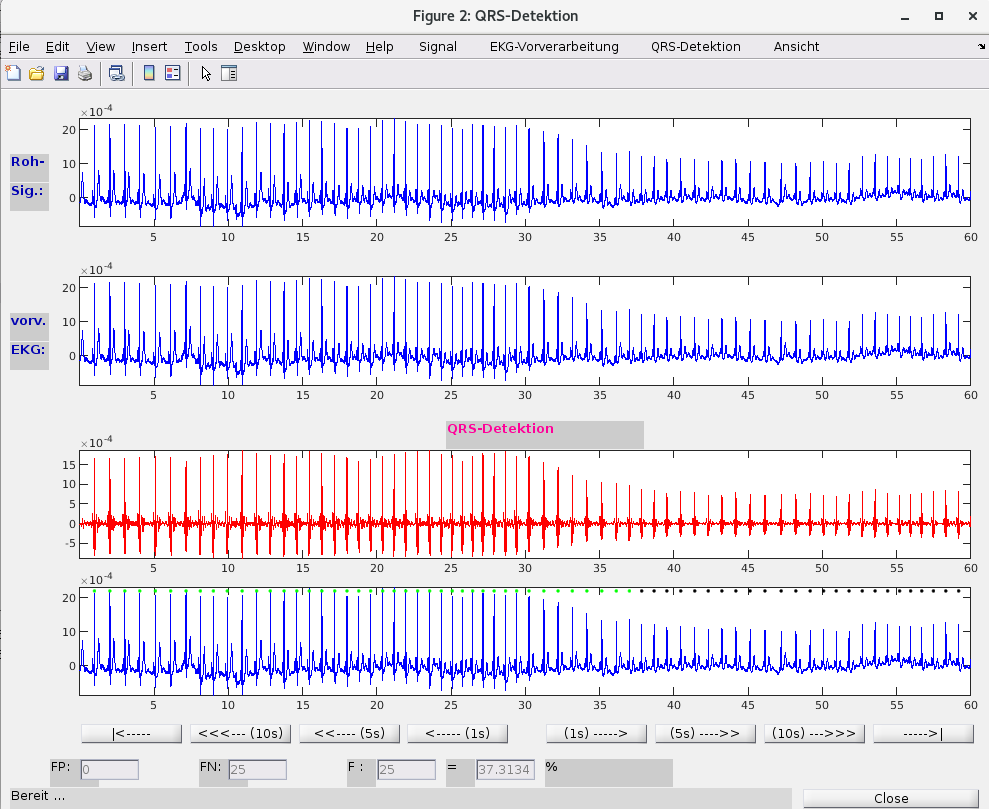Open the EKG-Vorverarbeitung menu

point(554,46)
